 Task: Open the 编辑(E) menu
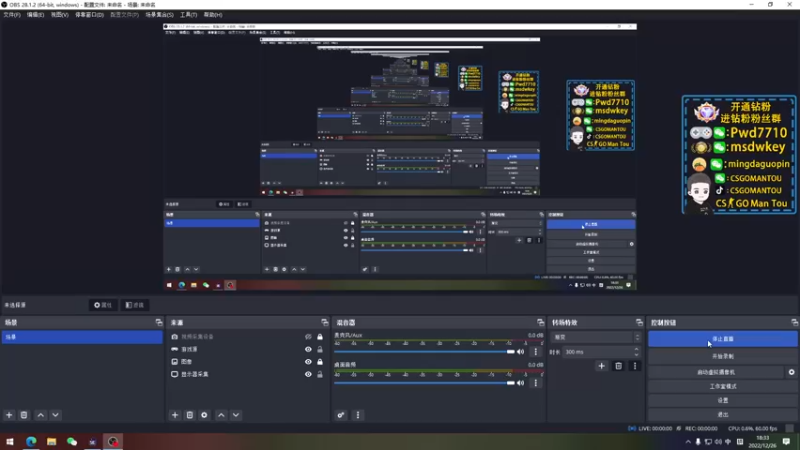coord(35,15)
